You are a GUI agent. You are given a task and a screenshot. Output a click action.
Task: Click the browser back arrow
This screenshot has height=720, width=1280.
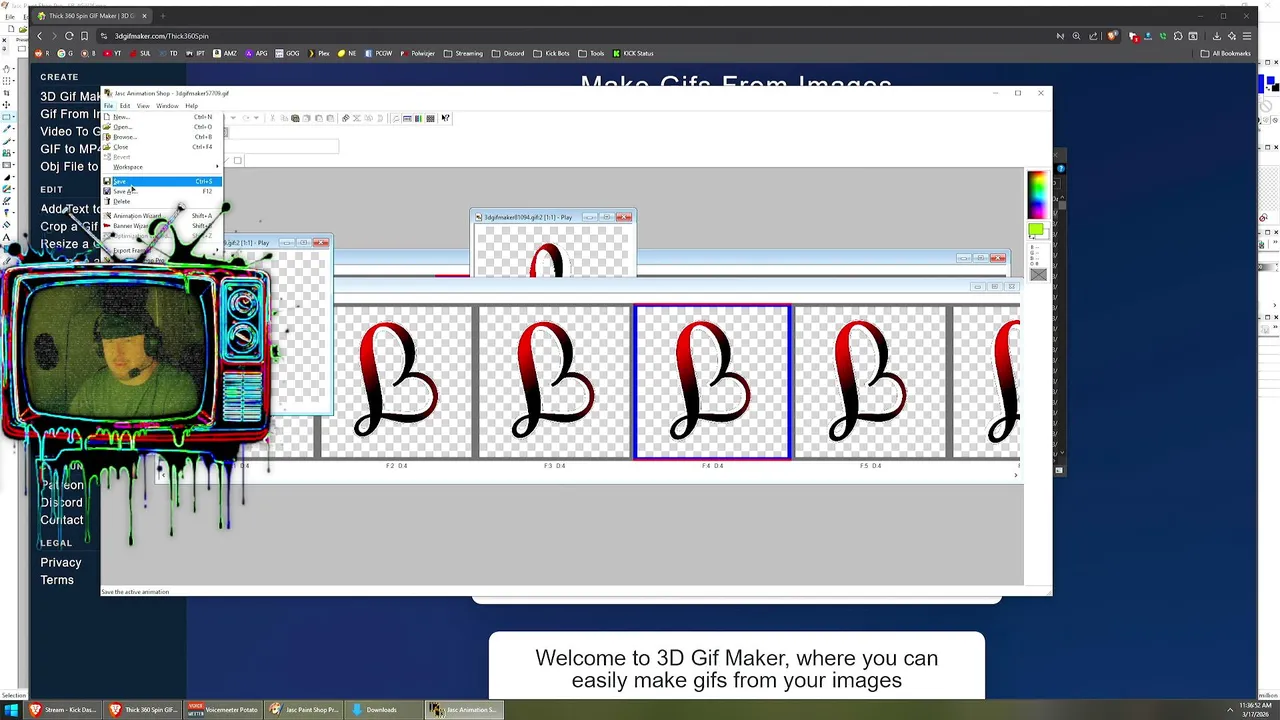(x=40, y=36)
